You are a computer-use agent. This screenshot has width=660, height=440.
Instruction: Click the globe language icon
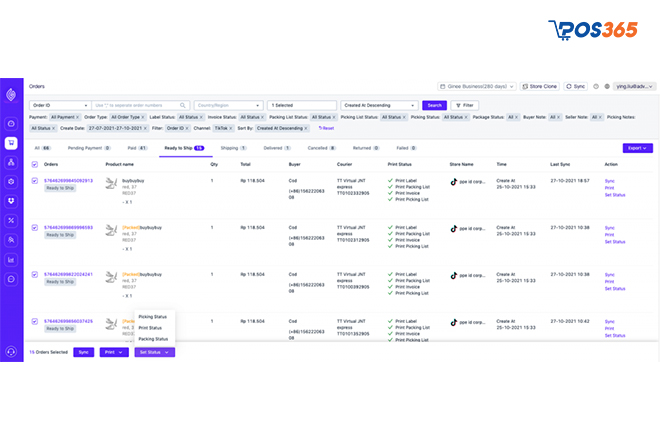[x=606, y=87]
